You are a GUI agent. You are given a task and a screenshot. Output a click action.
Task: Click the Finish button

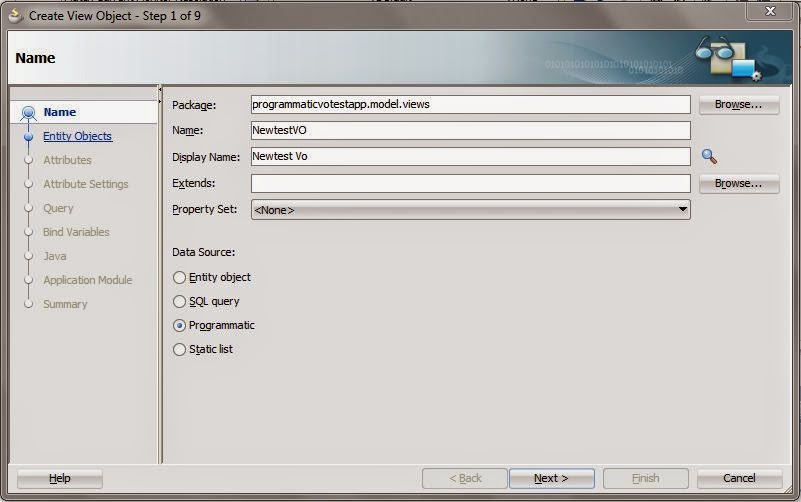click(646, 479)
